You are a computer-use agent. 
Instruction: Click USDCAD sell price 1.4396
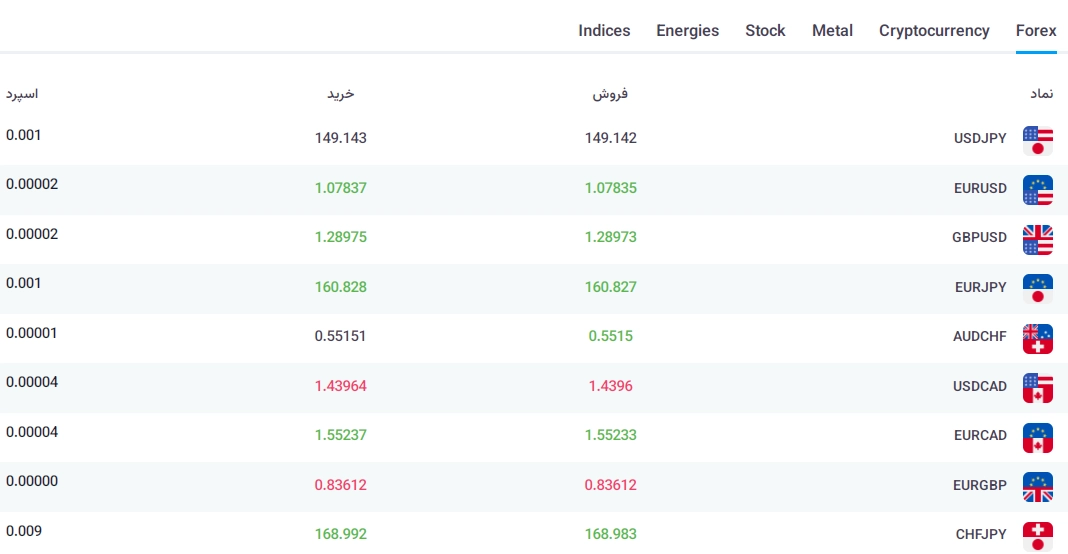click(610, 386)
